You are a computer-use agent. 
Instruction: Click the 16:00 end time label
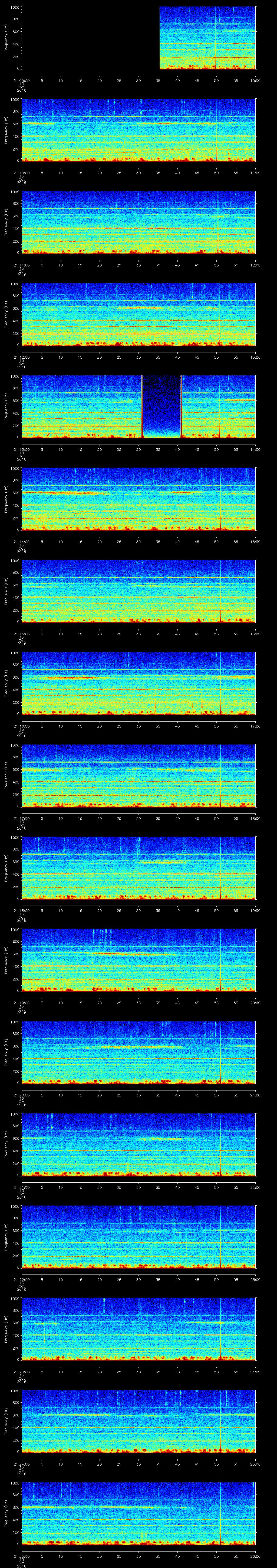tap(256, 634)
